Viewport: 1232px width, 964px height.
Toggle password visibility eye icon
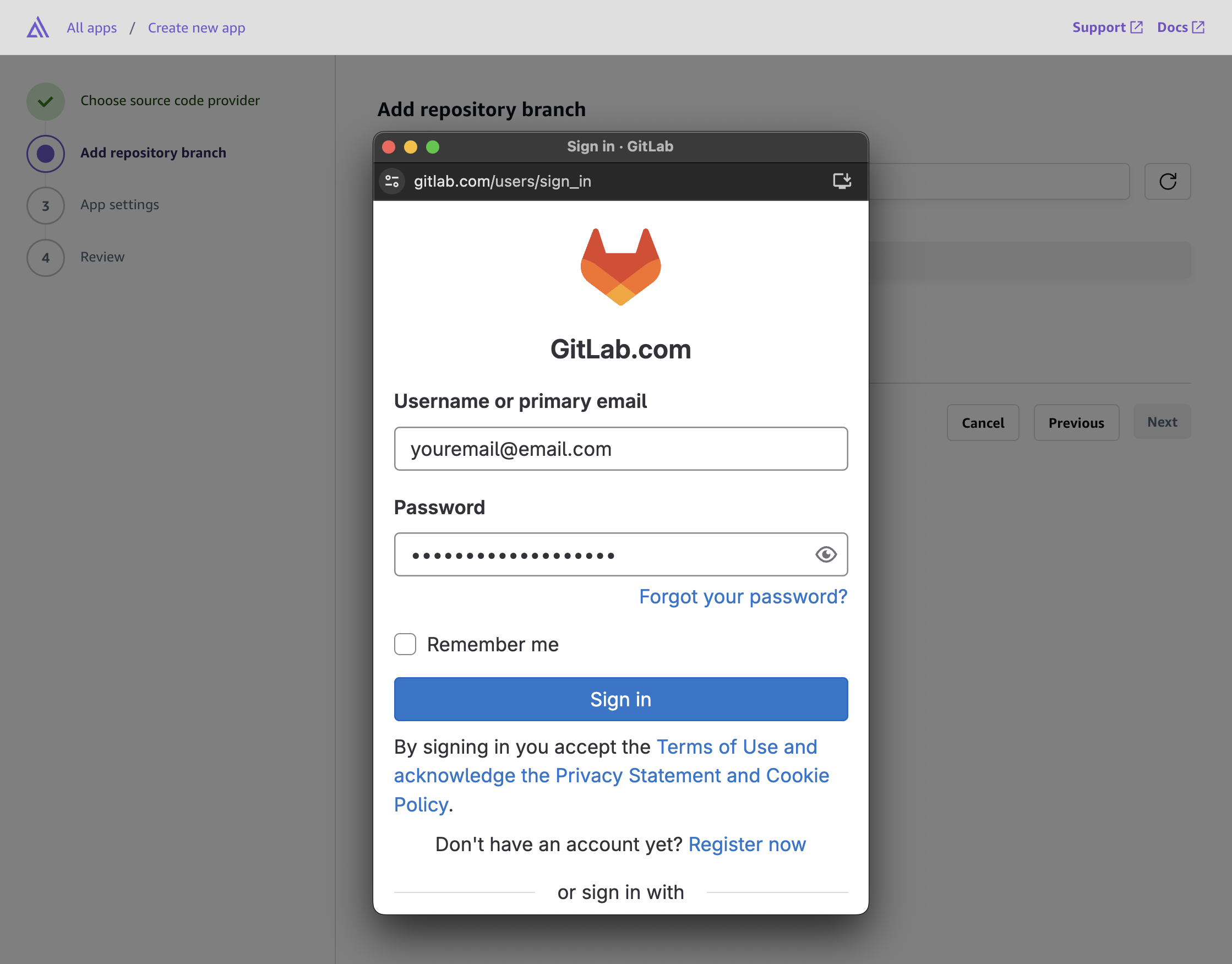click(x=826, y=554)
